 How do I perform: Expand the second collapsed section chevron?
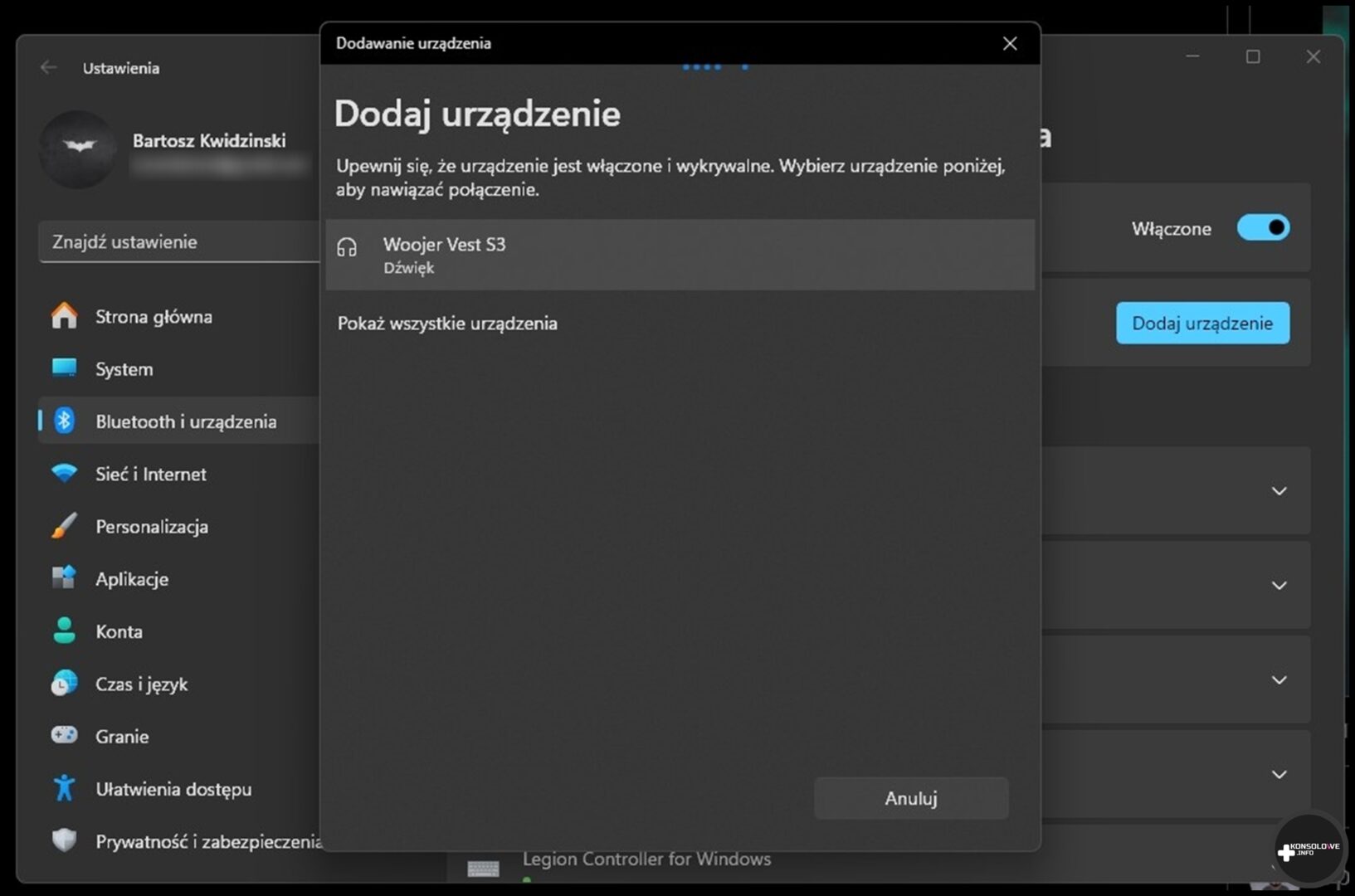pos(1279,586)
